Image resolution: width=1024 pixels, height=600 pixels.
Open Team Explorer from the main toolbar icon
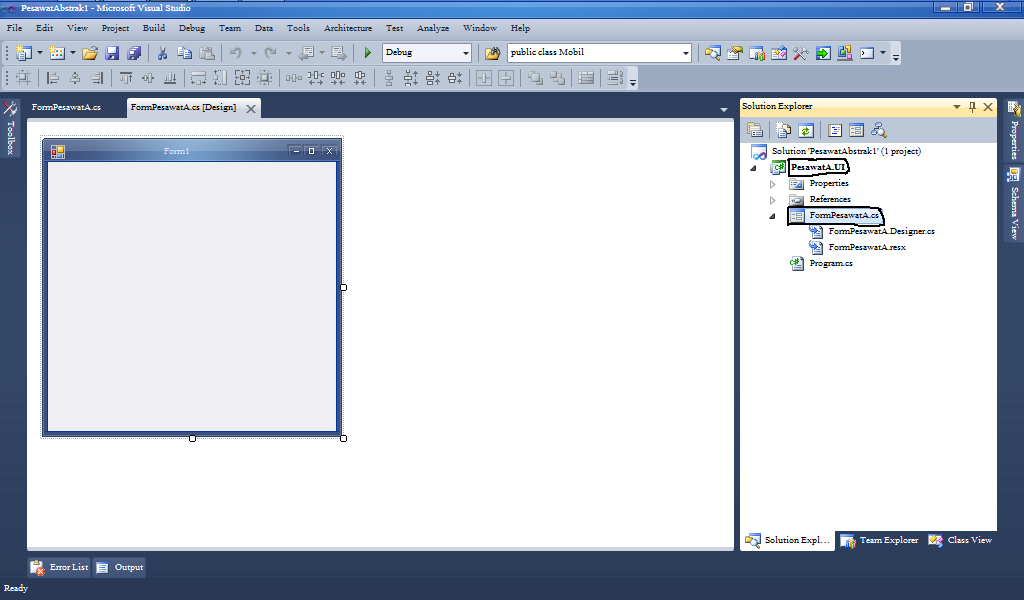coord(757,53)
